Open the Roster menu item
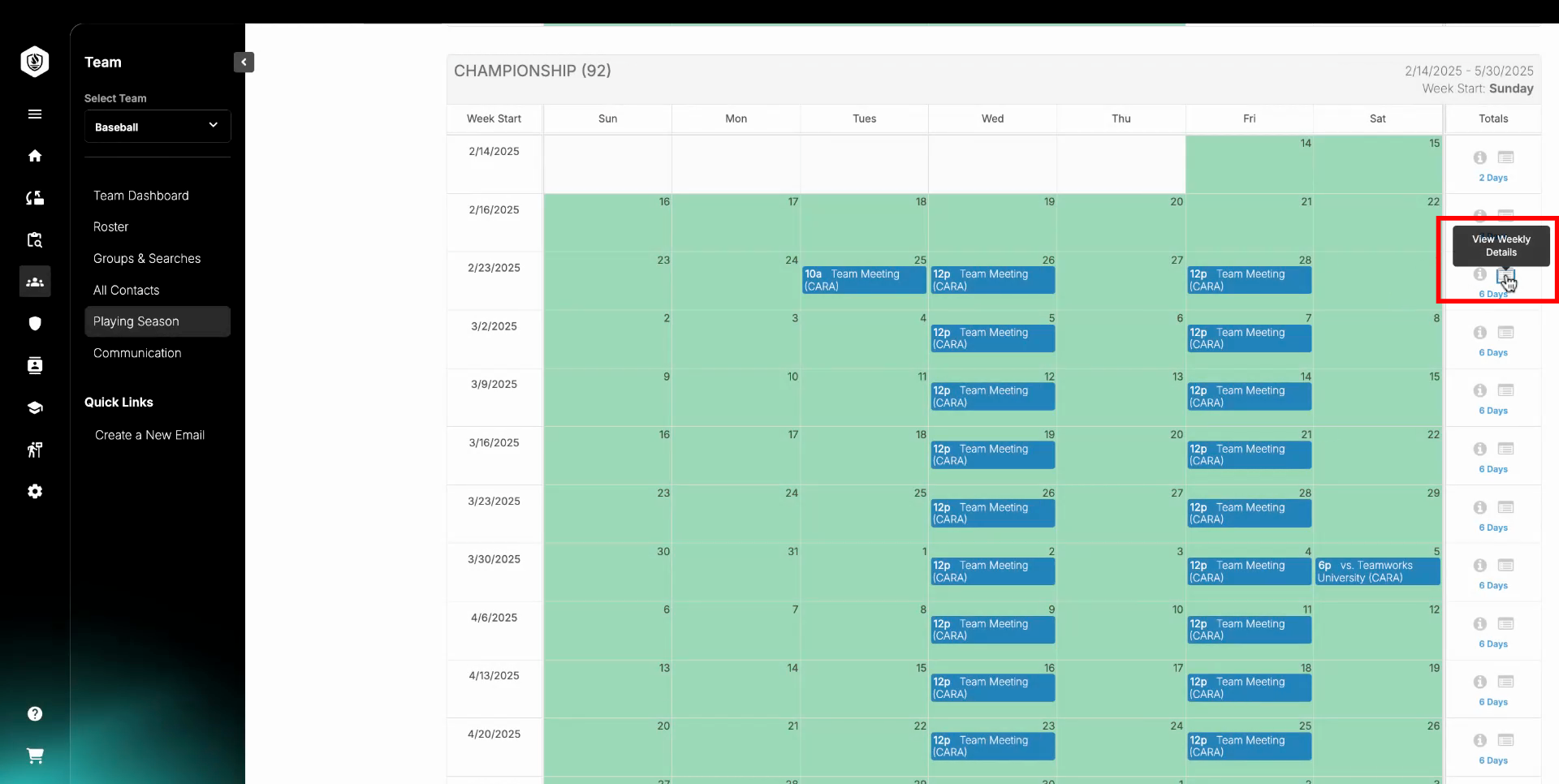 (x=111, y=227)
